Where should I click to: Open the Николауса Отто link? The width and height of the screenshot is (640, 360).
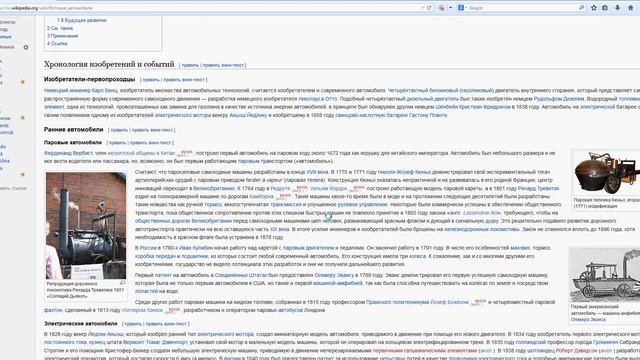click(x=318, y=99)
